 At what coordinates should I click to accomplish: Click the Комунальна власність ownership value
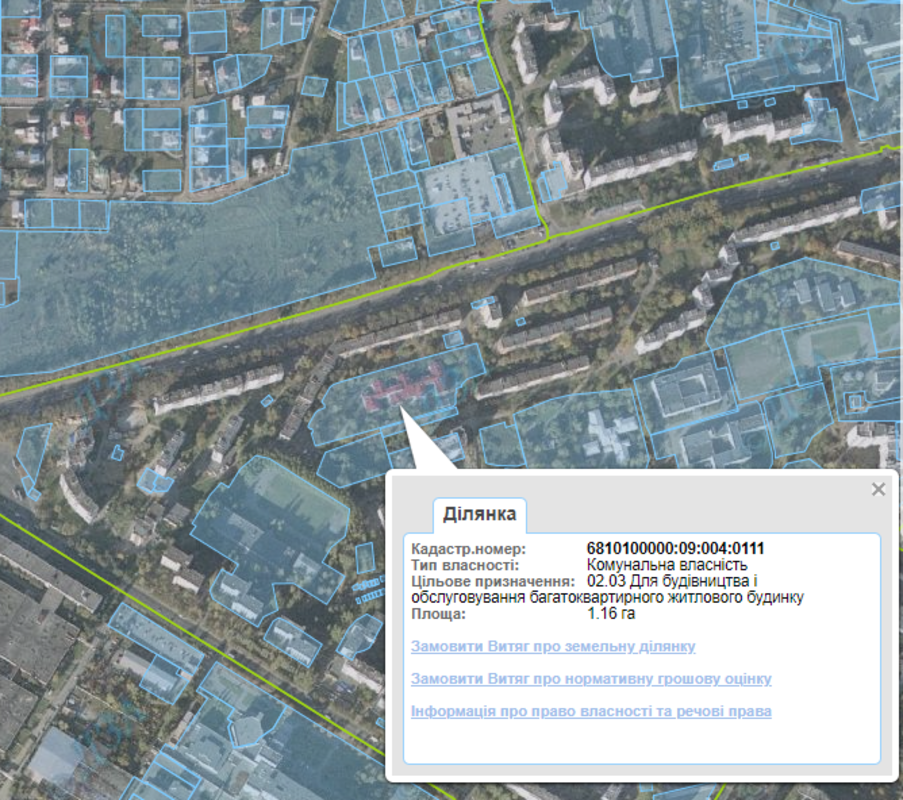[660, 565]
